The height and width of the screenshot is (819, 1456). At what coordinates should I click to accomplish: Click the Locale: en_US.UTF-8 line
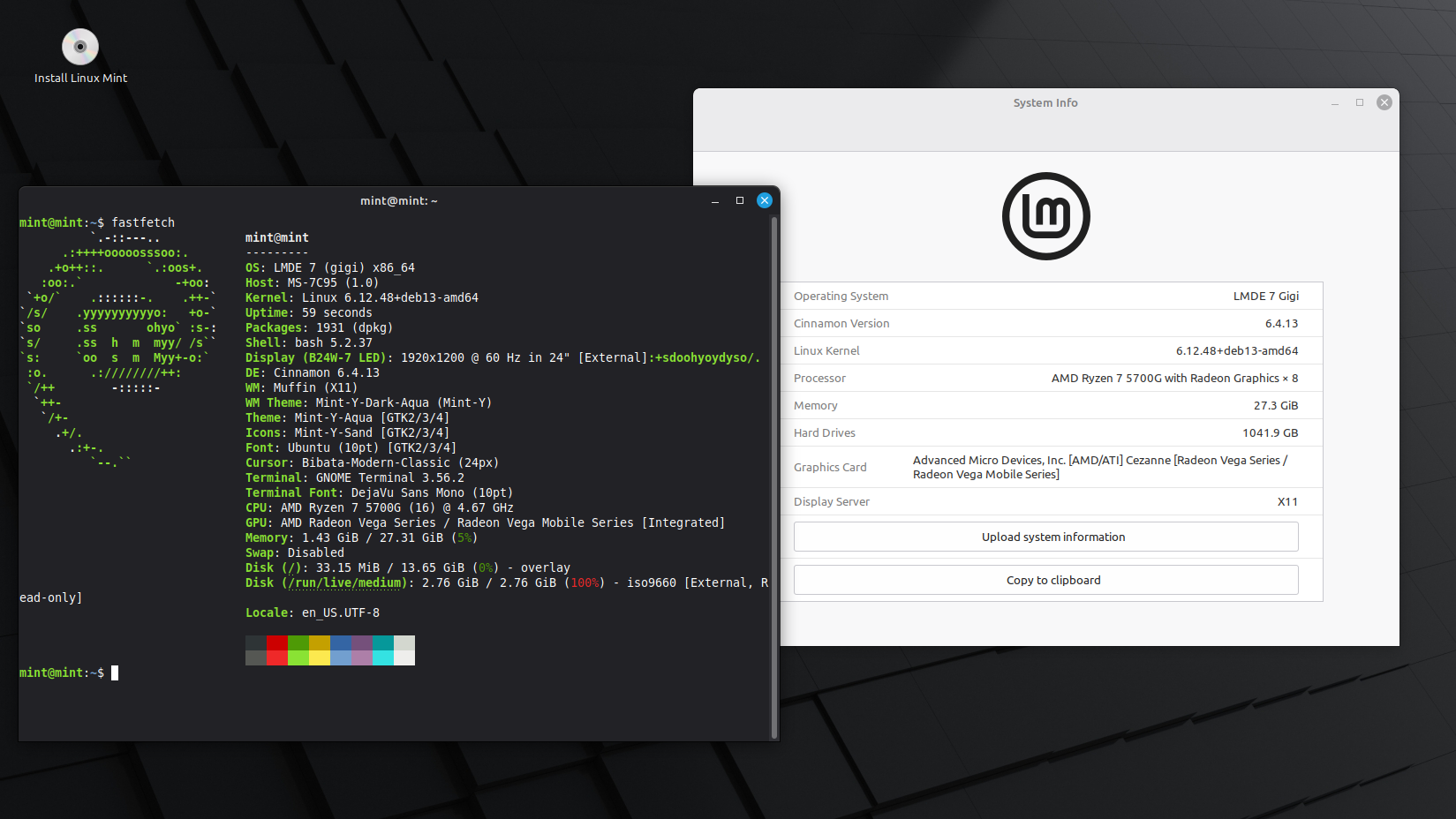[312, 612]
